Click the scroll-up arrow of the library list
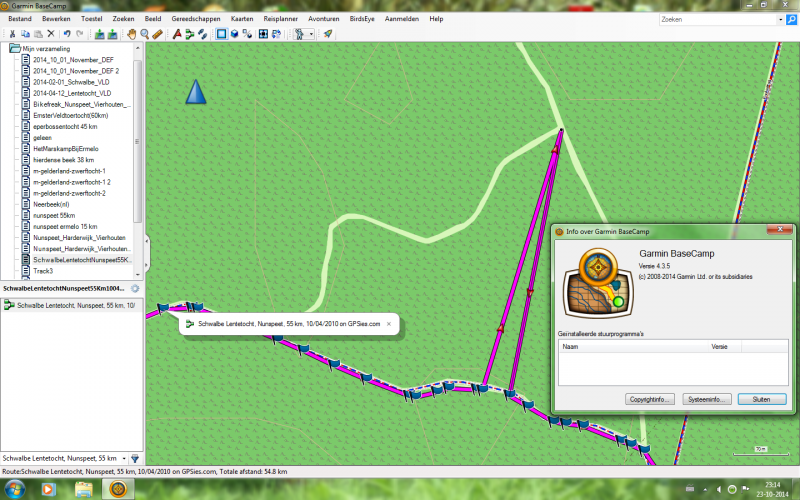The image size is (800, 500). [x=137, y=47]
